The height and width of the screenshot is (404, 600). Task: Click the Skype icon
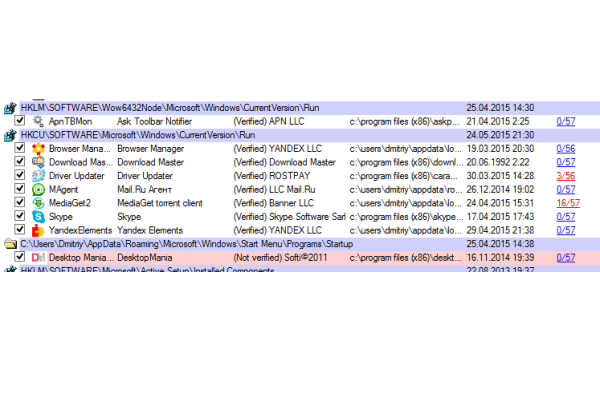pos(38,217)
